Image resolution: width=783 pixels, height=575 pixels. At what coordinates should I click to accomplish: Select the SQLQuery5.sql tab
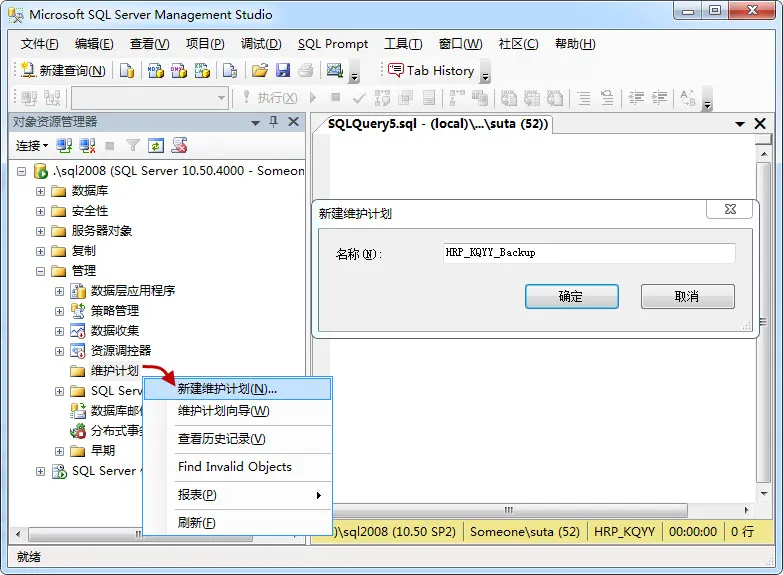[x=437, y=124]
